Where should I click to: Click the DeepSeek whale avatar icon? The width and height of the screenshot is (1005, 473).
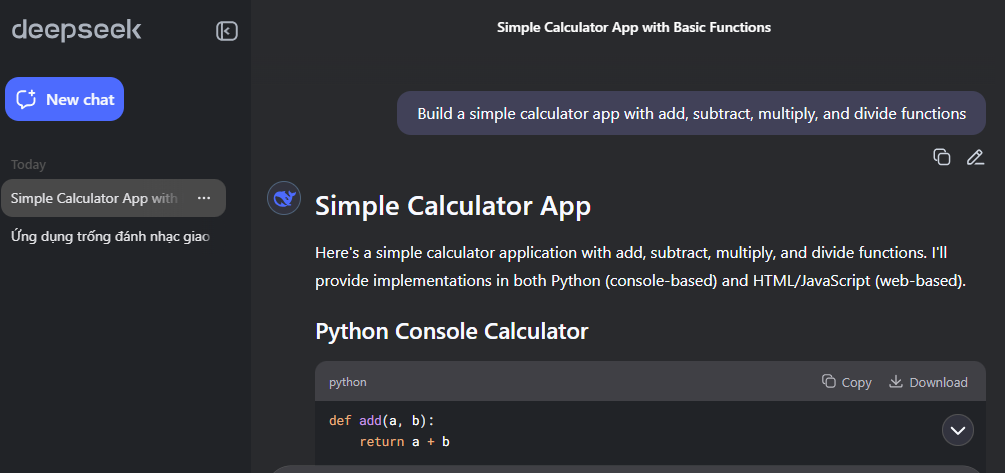coord(284,198)
